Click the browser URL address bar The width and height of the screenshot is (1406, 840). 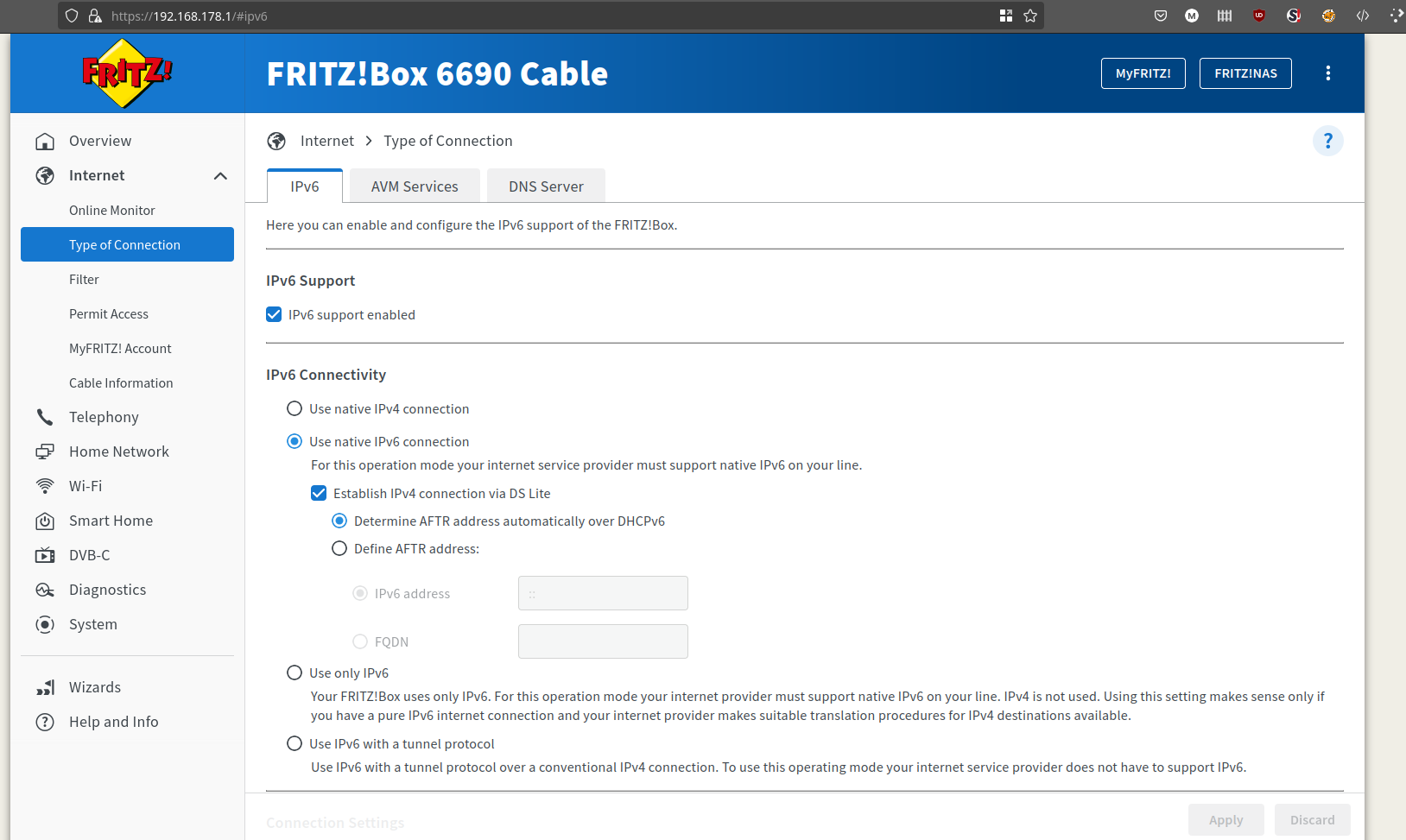coord(551,16)
